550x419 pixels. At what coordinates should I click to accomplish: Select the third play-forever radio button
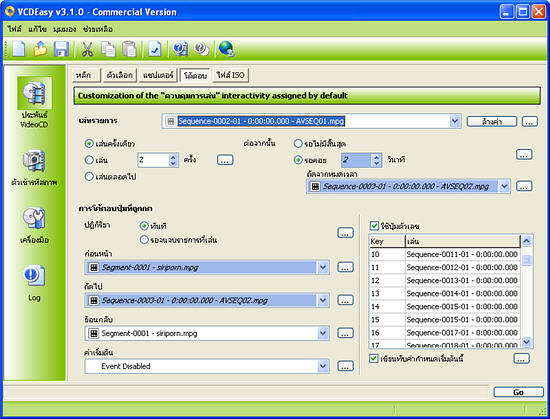click(x=89, y=176)
